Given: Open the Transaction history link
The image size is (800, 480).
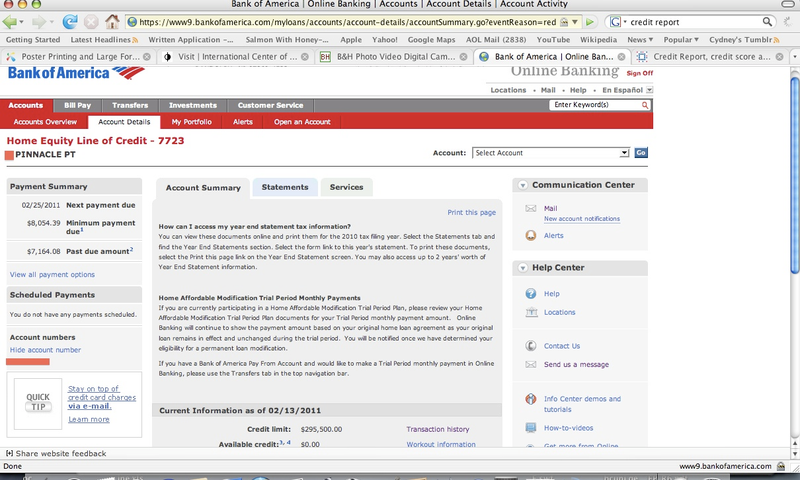Looking at the screenshot, I should coord(438,429).
